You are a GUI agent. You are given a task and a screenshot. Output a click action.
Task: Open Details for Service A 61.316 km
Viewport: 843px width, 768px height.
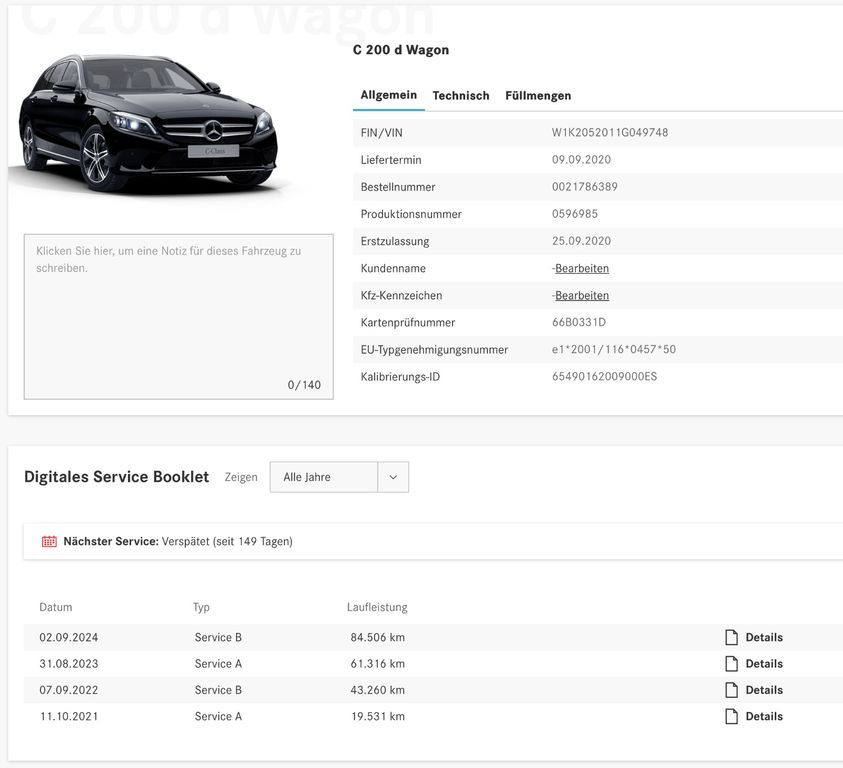pos(763,664)
